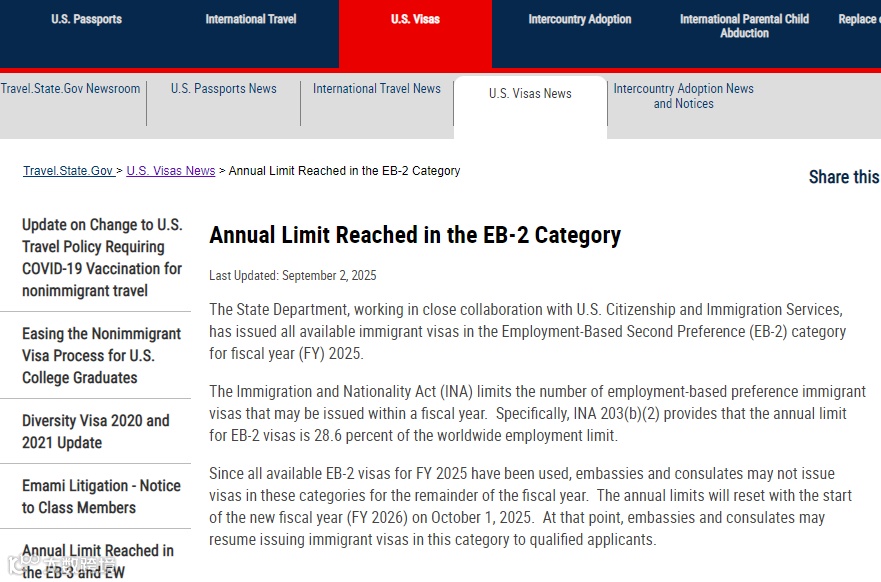Click the breadcrumb text Annual Limit Reached in the EB-2 Category

[344, 171]
